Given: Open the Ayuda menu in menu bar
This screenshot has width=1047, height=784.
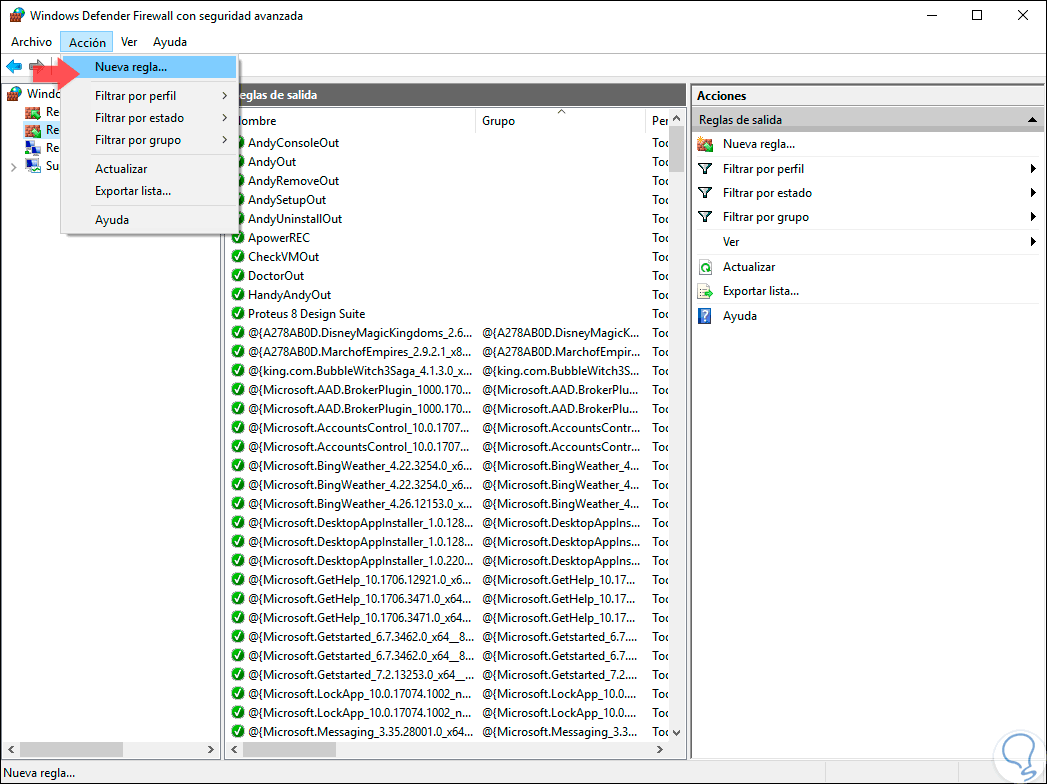Looking at the screenshot, I should [x=170, y=41].
